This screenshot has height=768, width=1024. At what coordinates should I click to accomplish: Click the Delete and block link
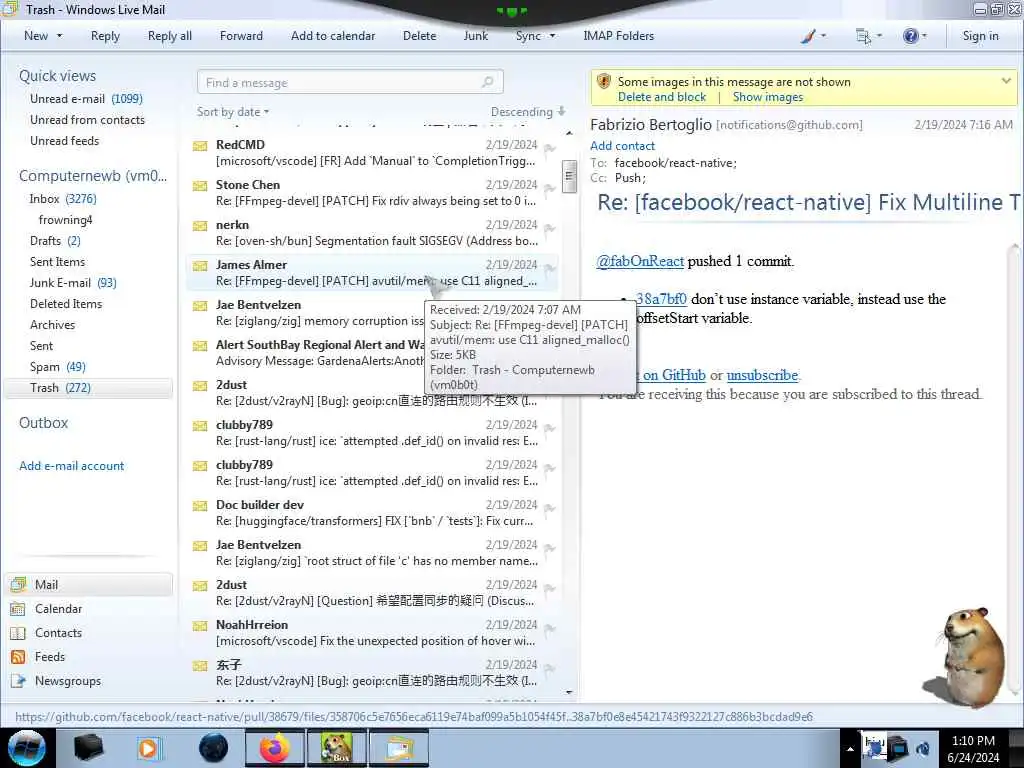click(x=662, y=97)
